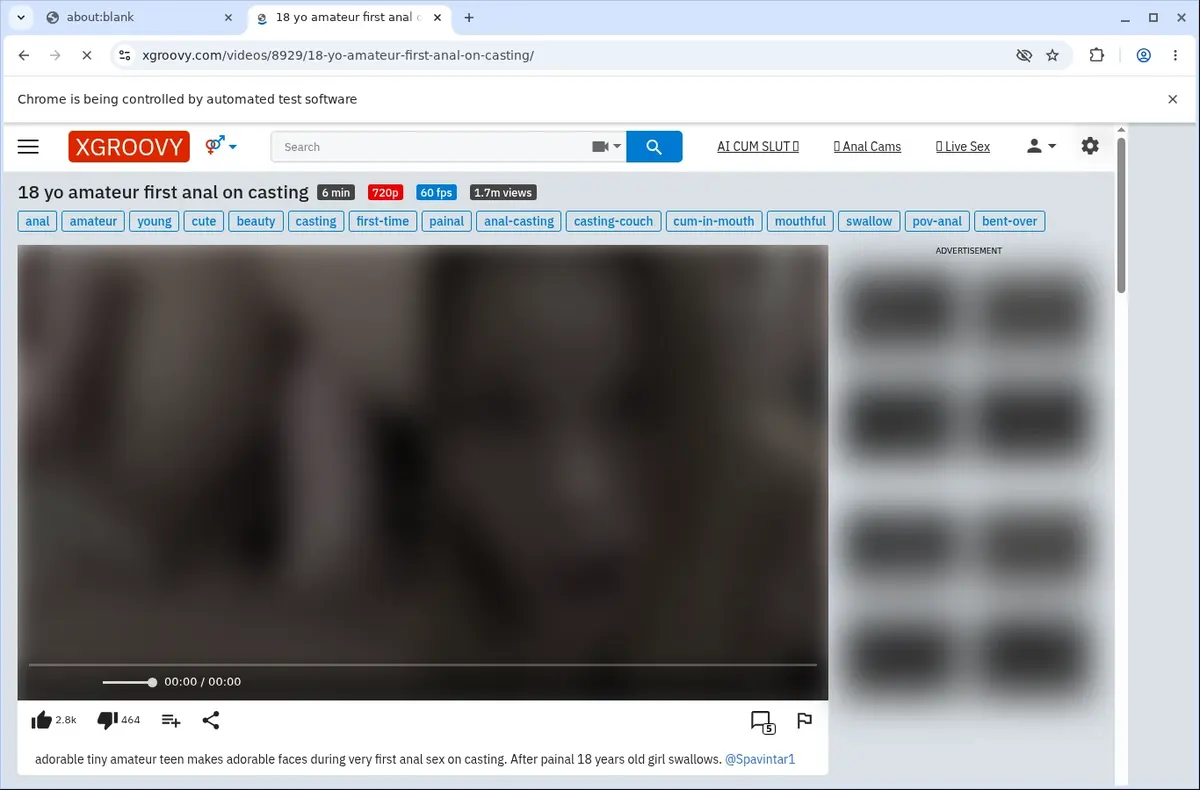1200x790 pixels.
Task: Open the hamburger site menu
Action: [28, 147]
